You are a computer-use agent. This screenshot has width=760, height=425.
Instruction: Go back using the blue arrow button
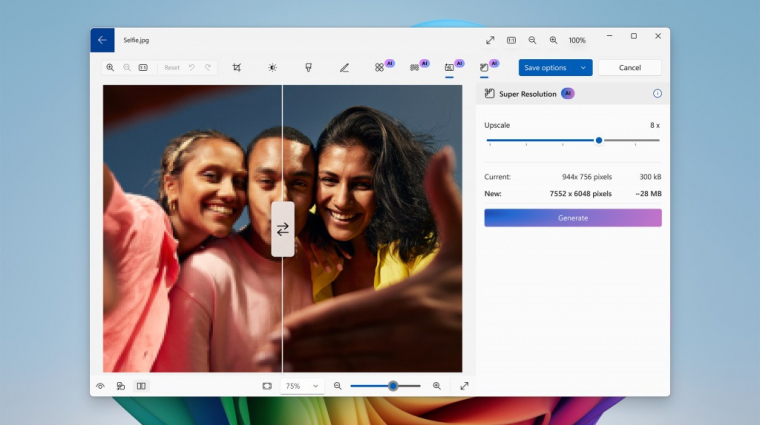click(x=102, y=40)
